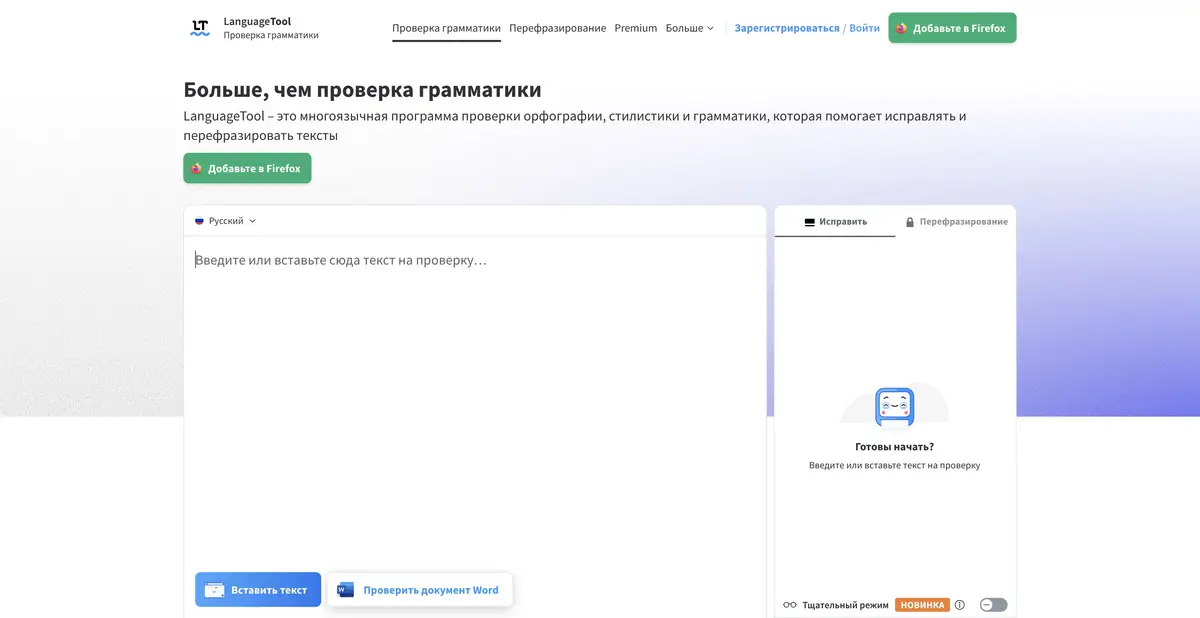The height and width of the screenshot is (618, 1200).
Task: Go to Перефразирование in the top navigation
Action: coord(557,28)
